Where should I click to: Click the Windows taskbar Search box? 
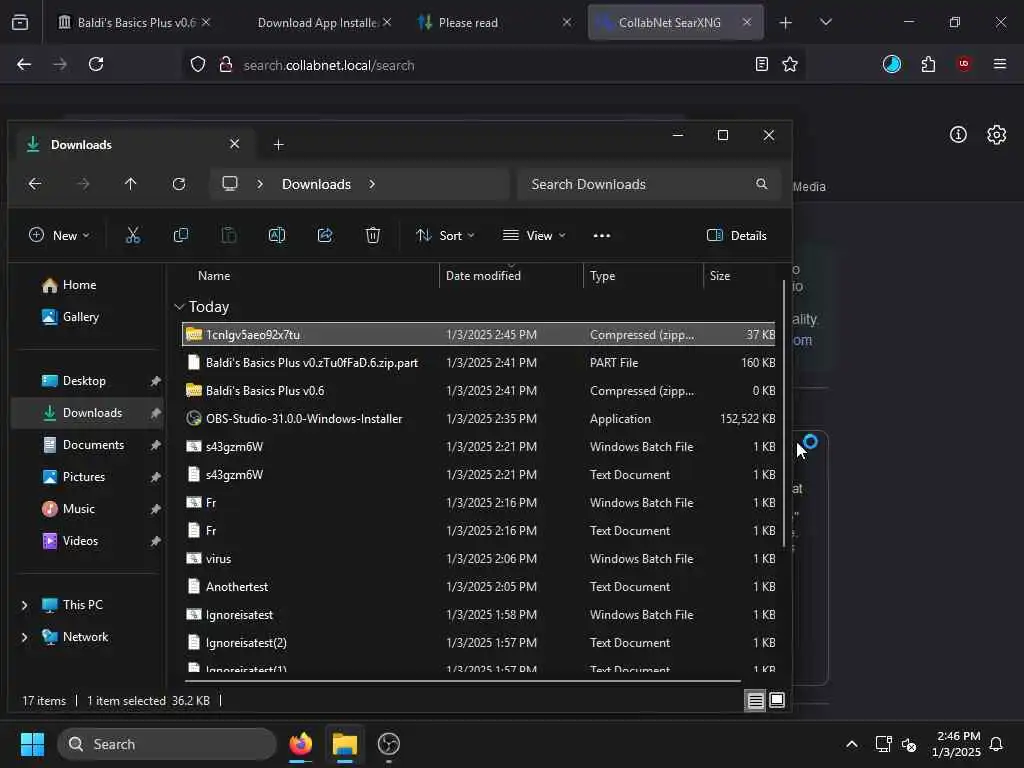pos(167,744)
